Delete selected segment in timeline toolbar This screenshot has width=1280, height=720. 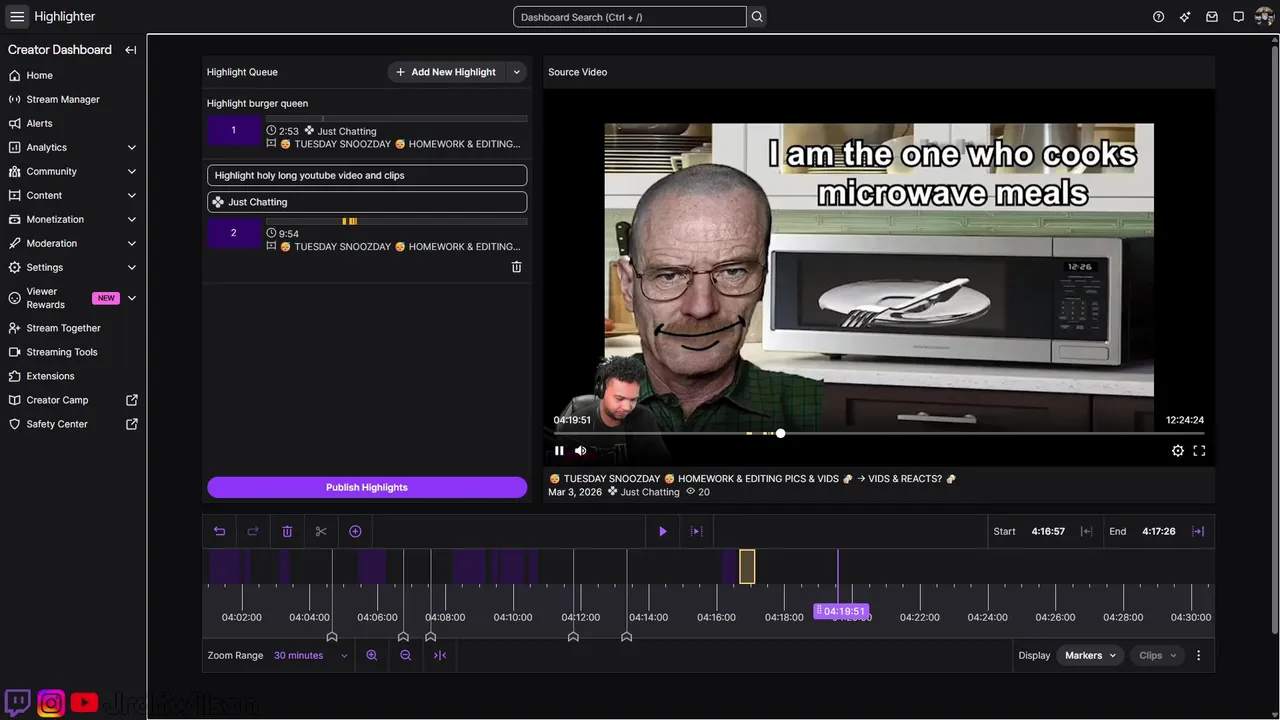tap(287, 531)
